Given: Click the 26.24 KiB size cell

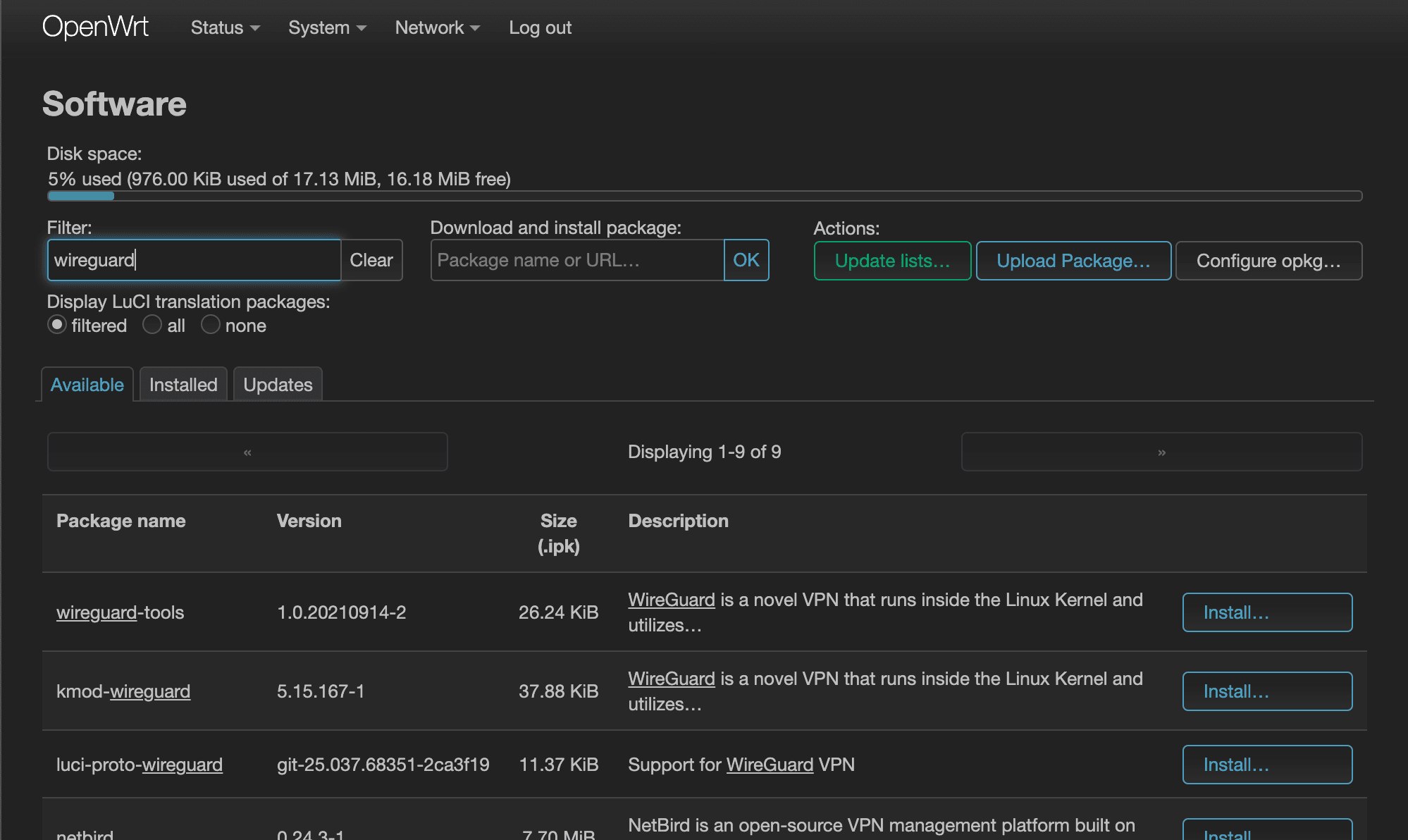Looking at the screenshot, I should point(558,612).
